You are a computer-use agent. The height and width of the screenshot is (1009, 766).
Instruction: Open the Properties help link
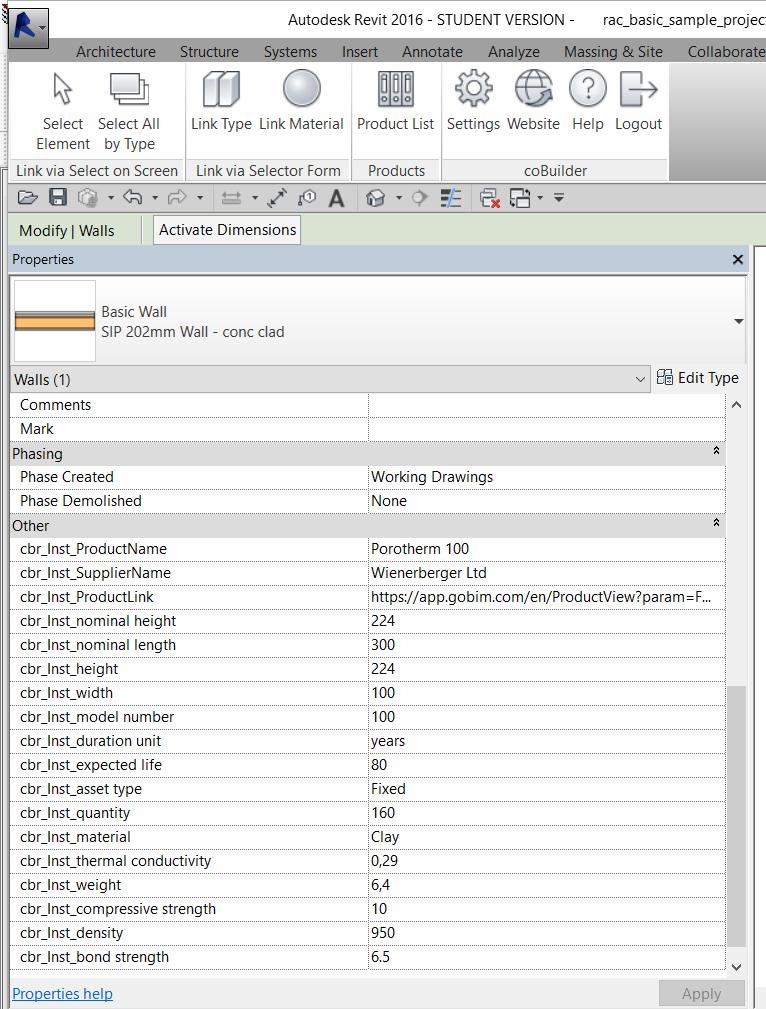pyautogui.click(x=62, y=994)
